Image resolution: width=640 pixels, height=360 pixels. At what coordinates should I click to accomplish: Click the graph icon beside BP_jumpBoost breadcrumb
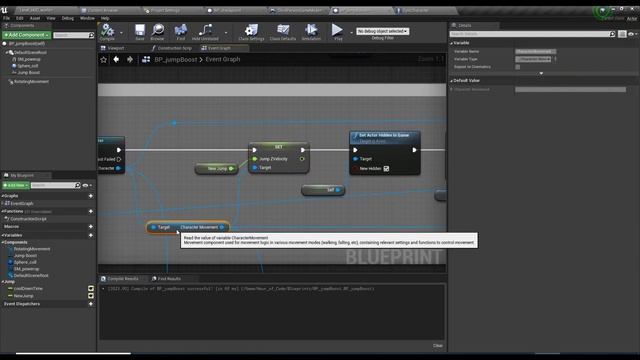pyautogui.click(x=146, y=60)
